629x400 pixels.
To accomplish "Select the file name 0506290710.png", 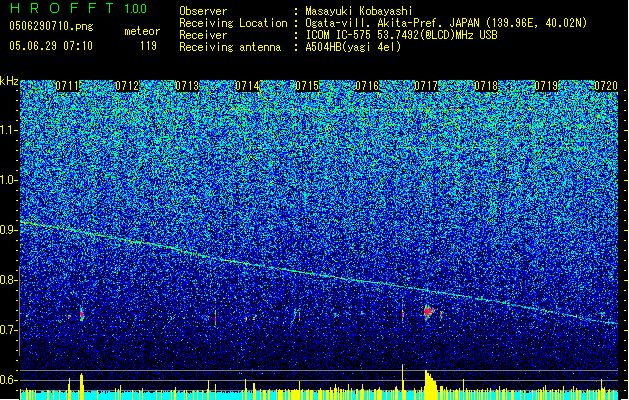I will pyautogui.click(x=51, y=26).
